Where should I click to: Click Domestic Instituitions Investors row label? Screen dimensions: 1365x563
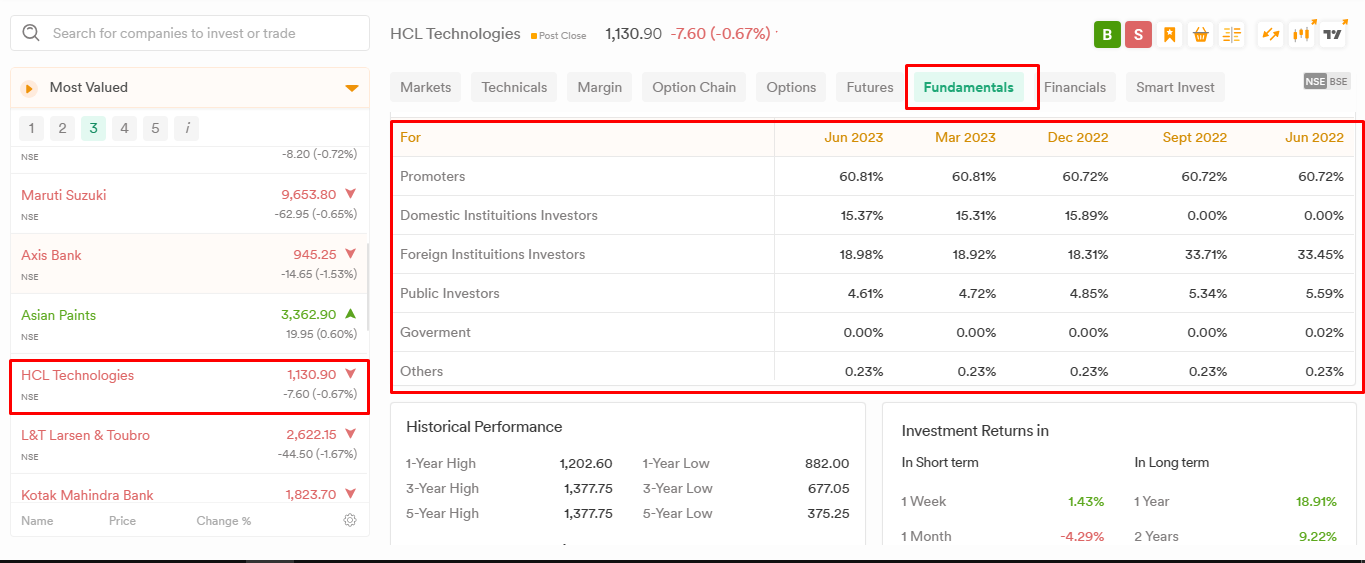(x=498, y=215)
